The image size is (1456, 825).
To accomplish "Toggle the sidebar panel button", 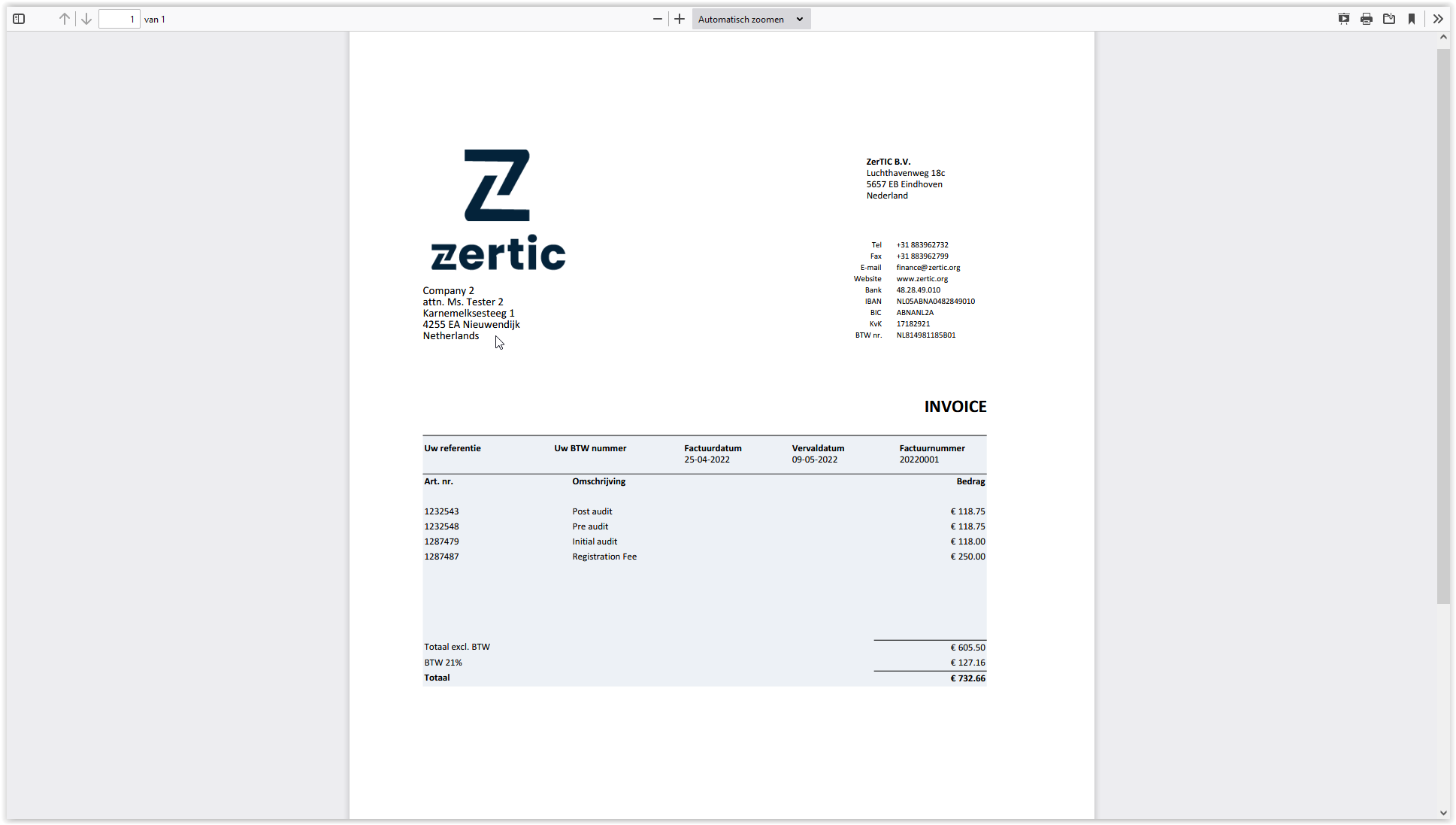I will pos(19,19).
